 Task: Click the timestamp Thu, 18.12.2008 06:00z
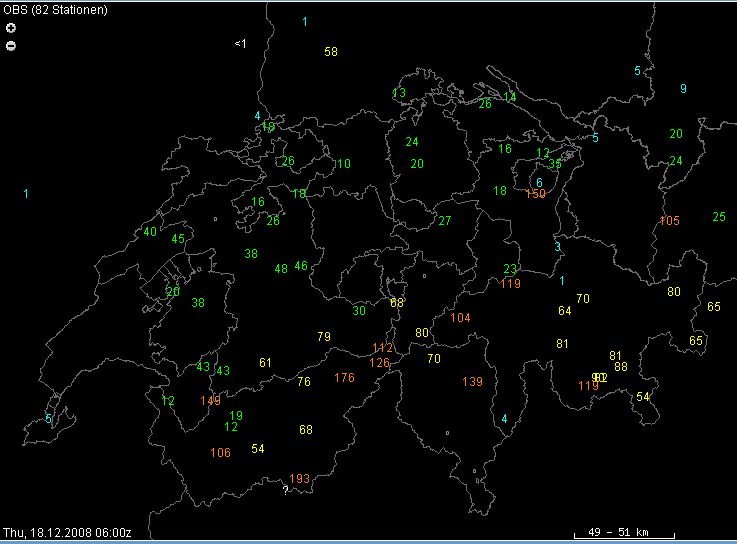tap(74, 532)
